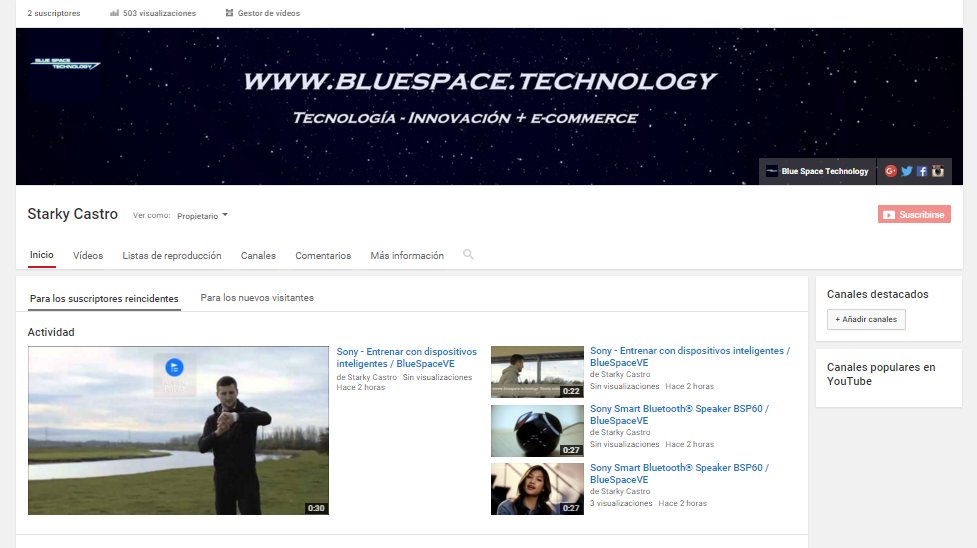Click the Canales destacados heading

877,294
